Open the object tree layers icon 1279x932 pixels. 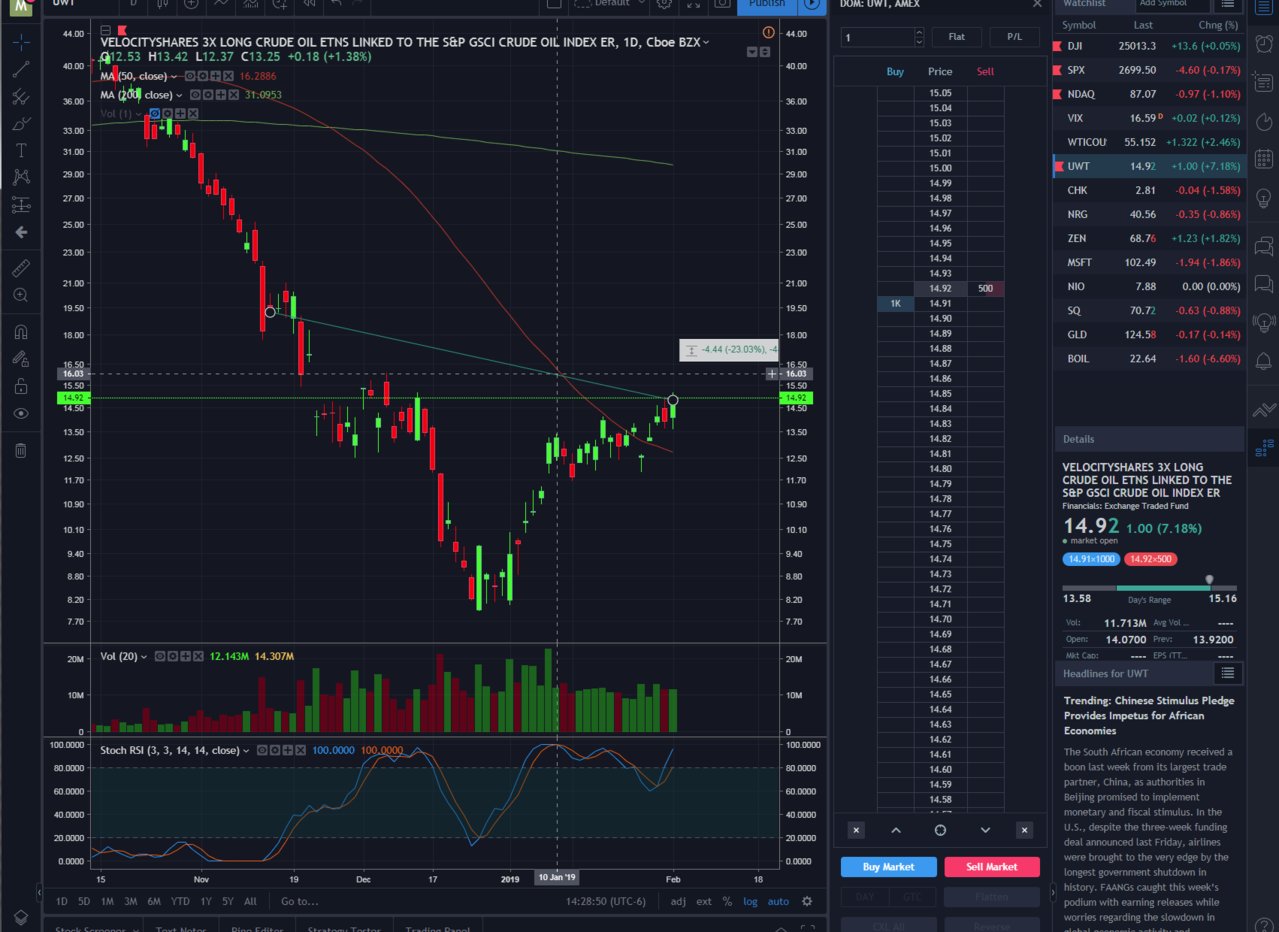tap(21, 917)
